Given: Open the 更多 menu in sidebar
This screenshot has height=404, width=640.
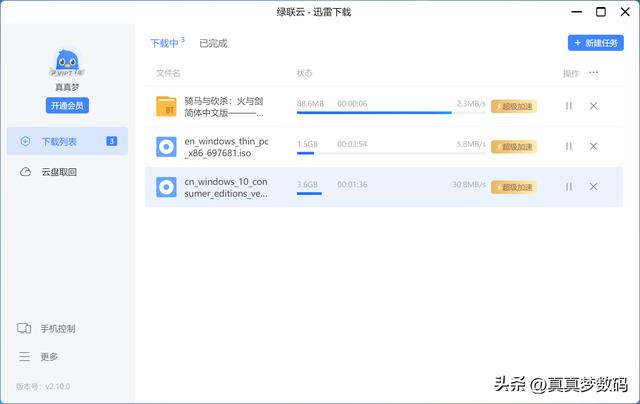Looking at the screenshot, I should point(49,357).
